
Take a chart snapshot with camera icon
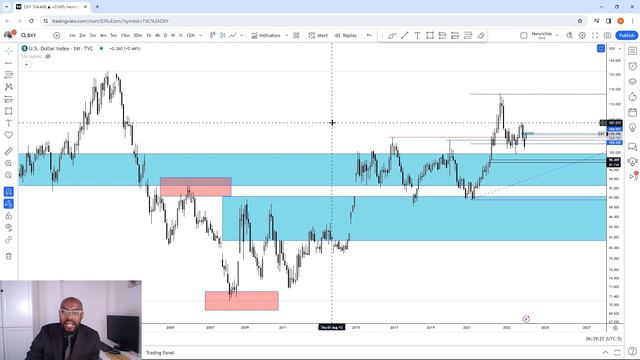click(608, 36)
